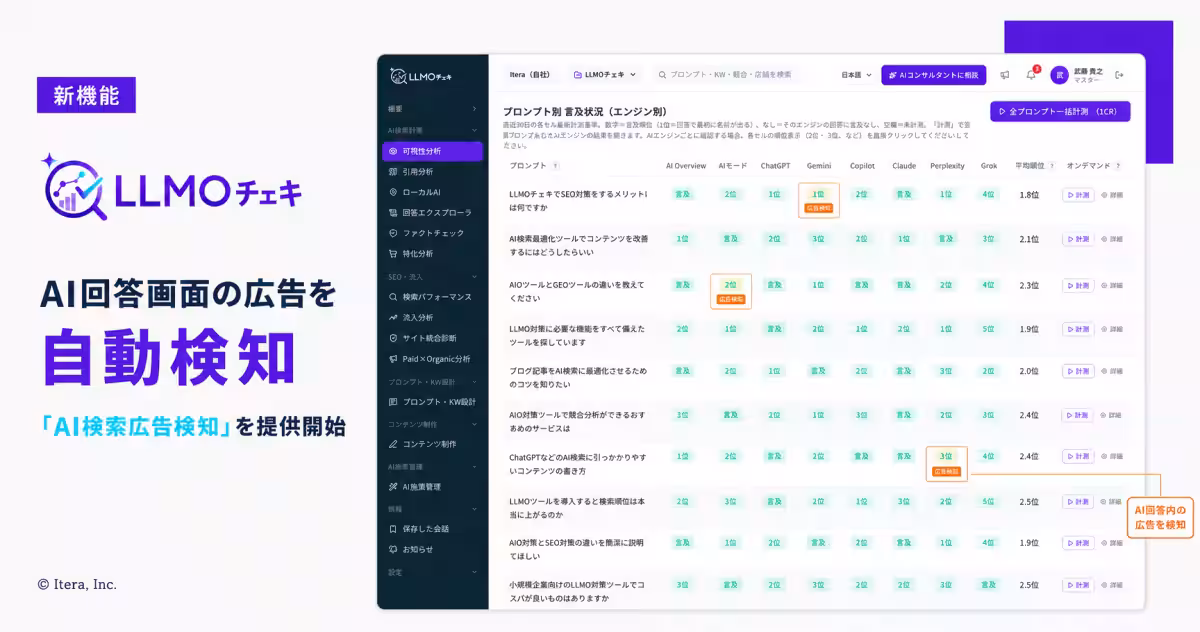Click AIコンサルタントに相談 button

(x=934, y=75)
